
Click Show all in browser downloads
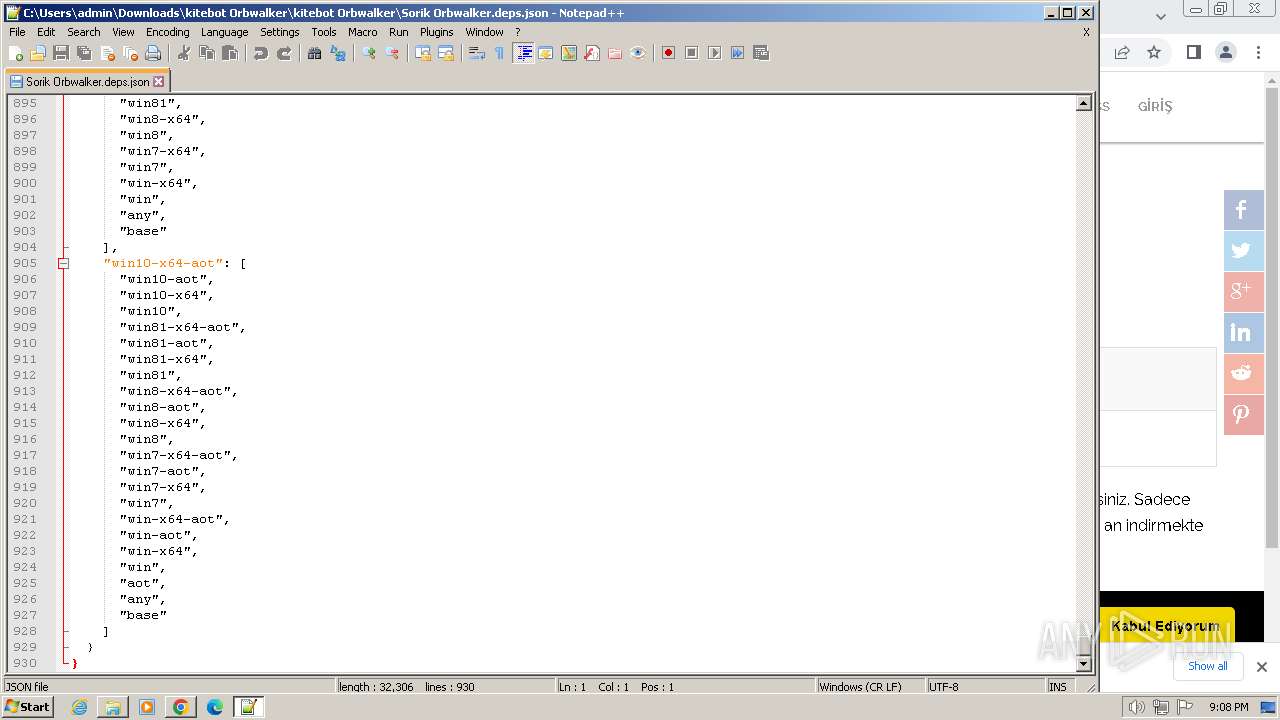click(1207, 666)
